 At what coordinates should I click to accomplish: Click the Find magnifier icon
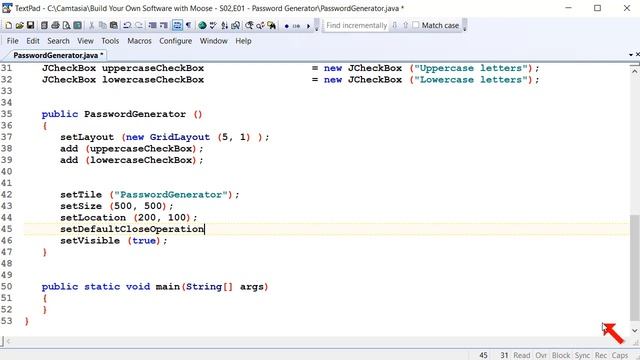click(x=249, y=25)
